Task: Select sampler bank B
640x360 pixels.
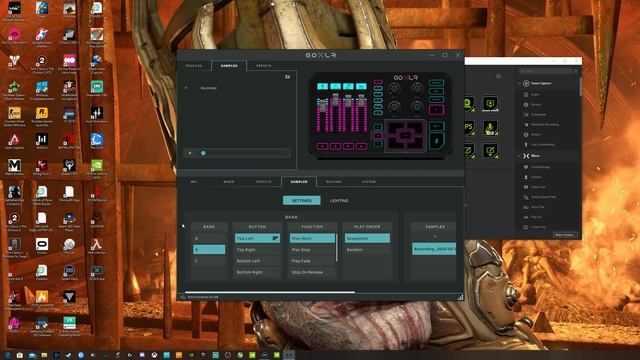Action: (x=209, y=249)
